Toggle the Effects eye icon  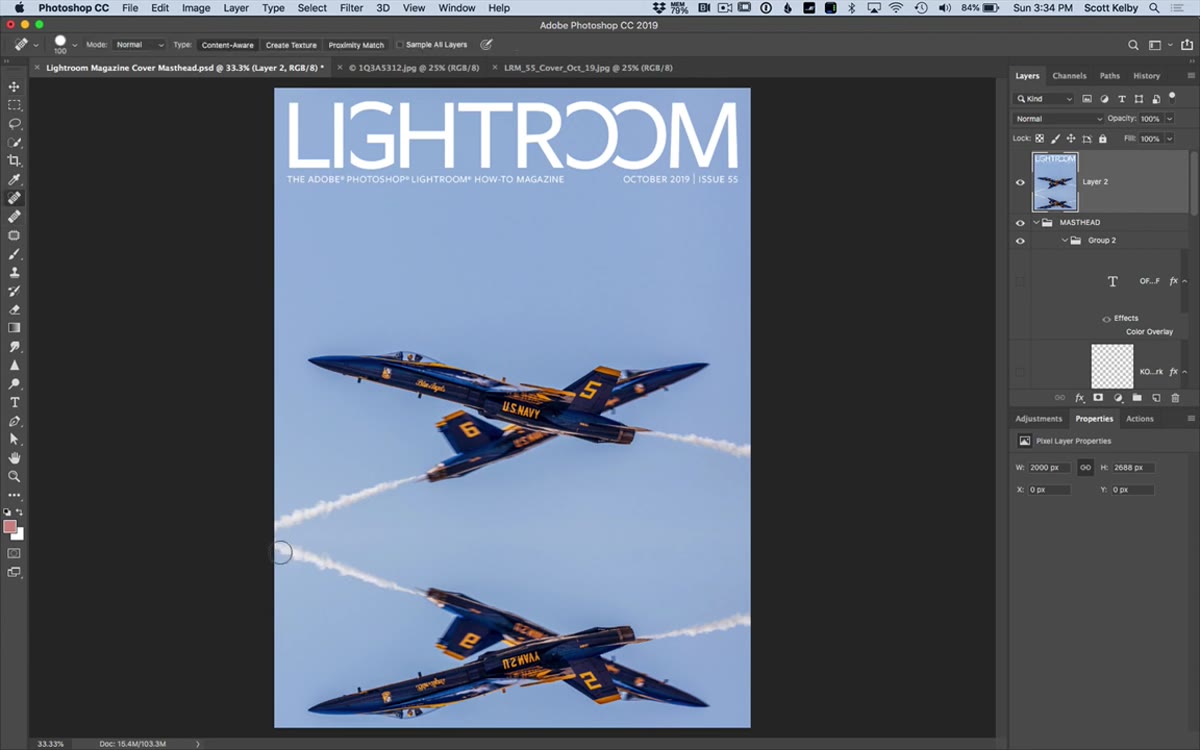(1106, 318)
